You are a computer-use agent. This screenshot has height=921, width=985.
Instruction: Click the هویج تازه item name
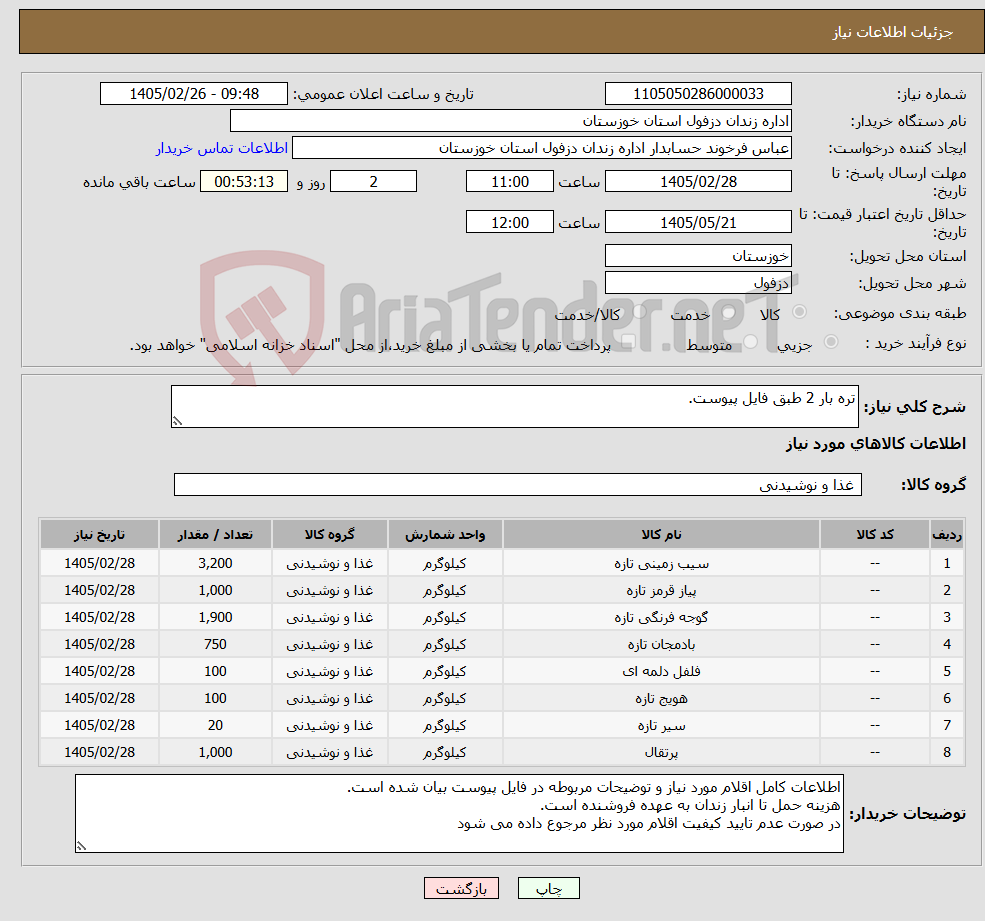click(x=661, y=699)
